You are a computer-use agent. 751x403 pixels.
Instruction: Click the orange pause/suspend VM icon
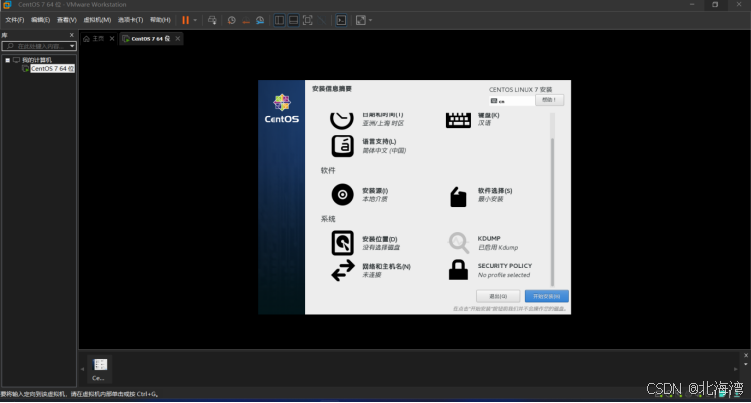[185, 20]
